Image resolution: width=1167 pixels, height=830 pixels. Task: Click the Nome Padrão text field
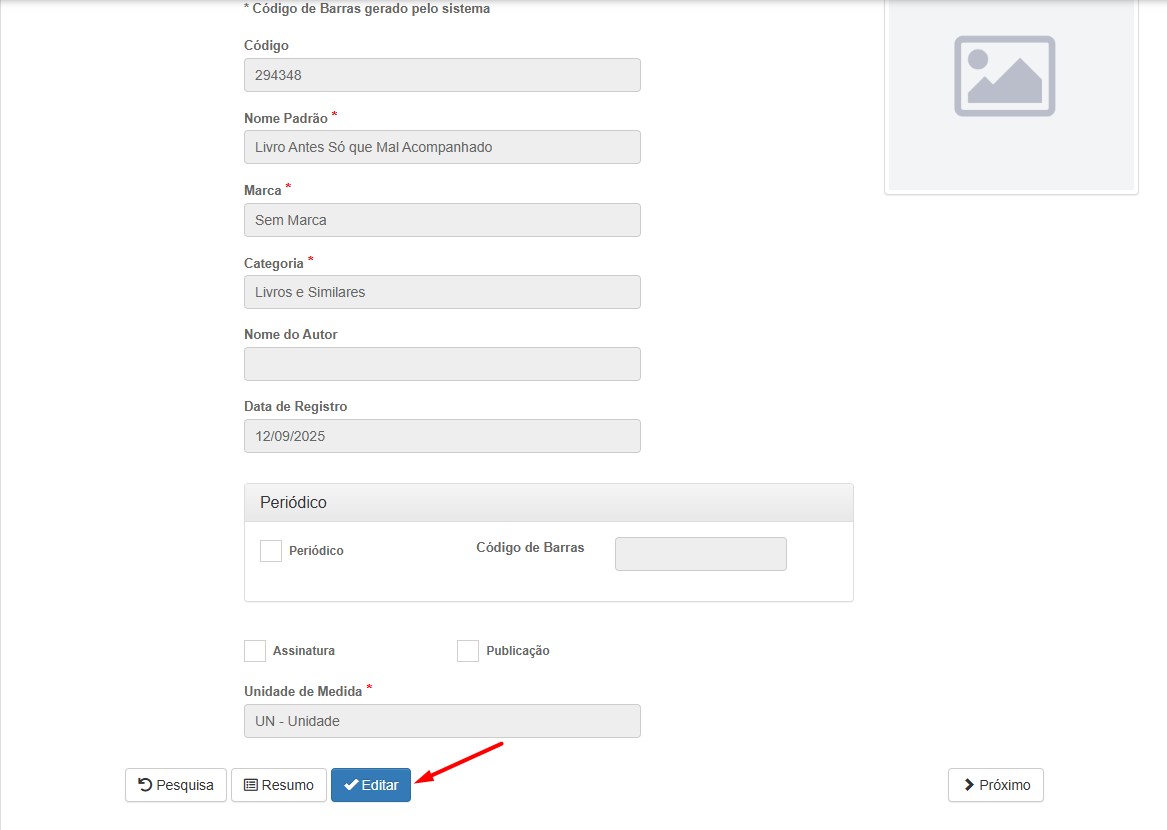click(x=442, y=147)
